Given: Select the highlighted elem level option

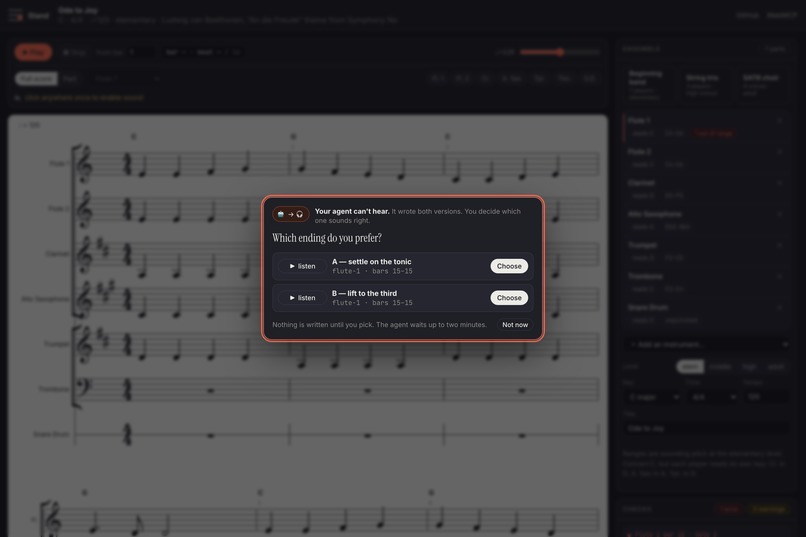Looking at the screenshot, I should click(690, 366).
